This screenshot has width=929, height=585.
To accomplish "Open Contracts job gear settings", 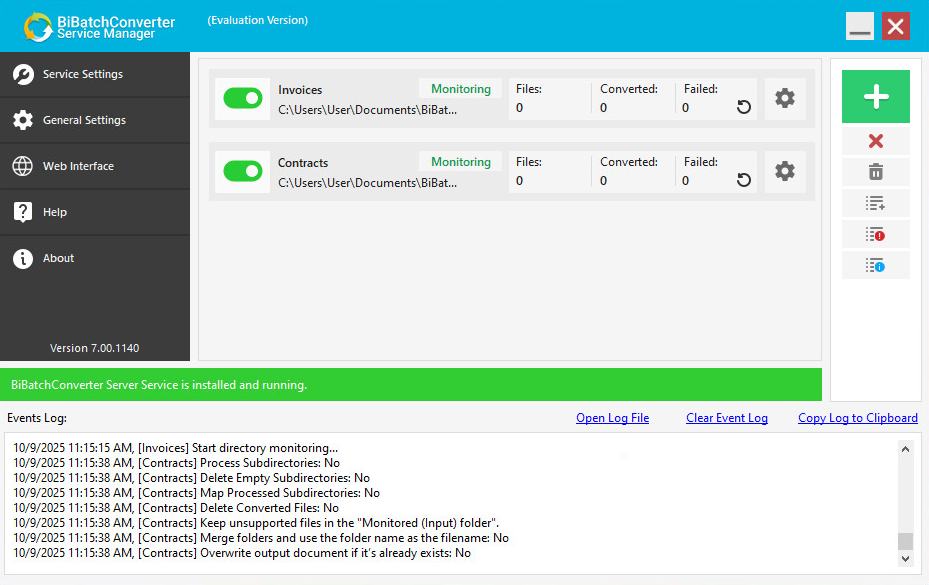I will tap(785, 171).
